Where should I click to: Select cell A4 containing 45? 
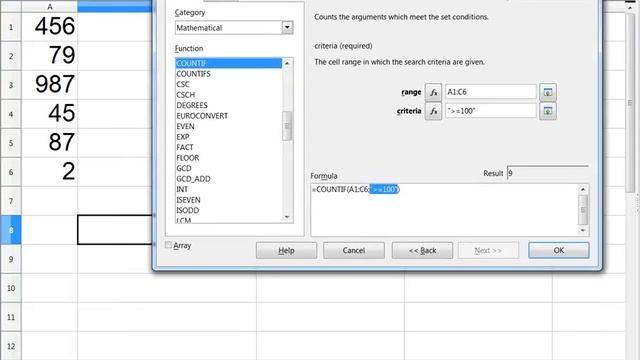(49, 114)
